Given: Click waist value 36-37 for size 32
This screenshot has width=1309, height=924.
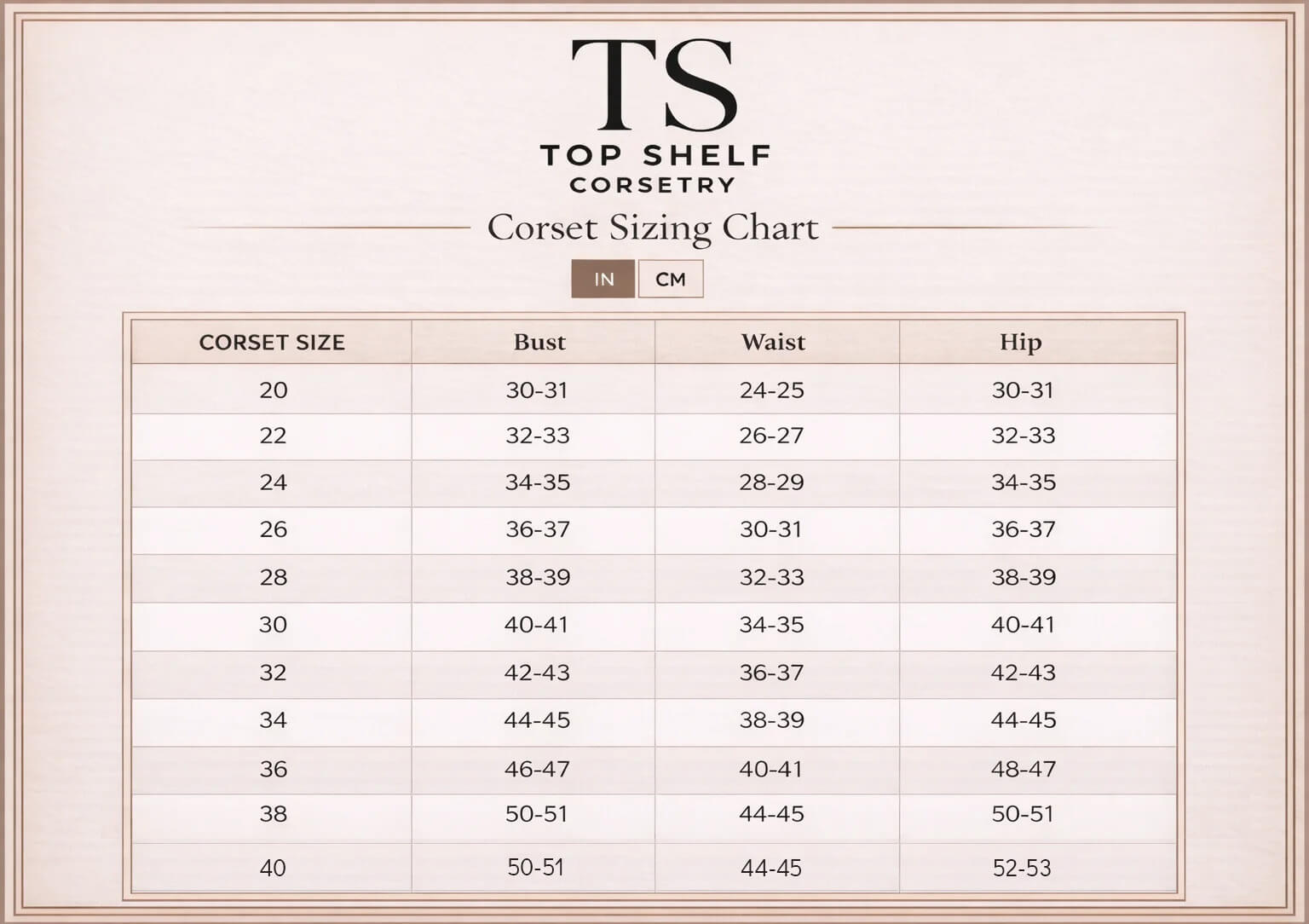Looking at the screenshot, I should (772, 673).
